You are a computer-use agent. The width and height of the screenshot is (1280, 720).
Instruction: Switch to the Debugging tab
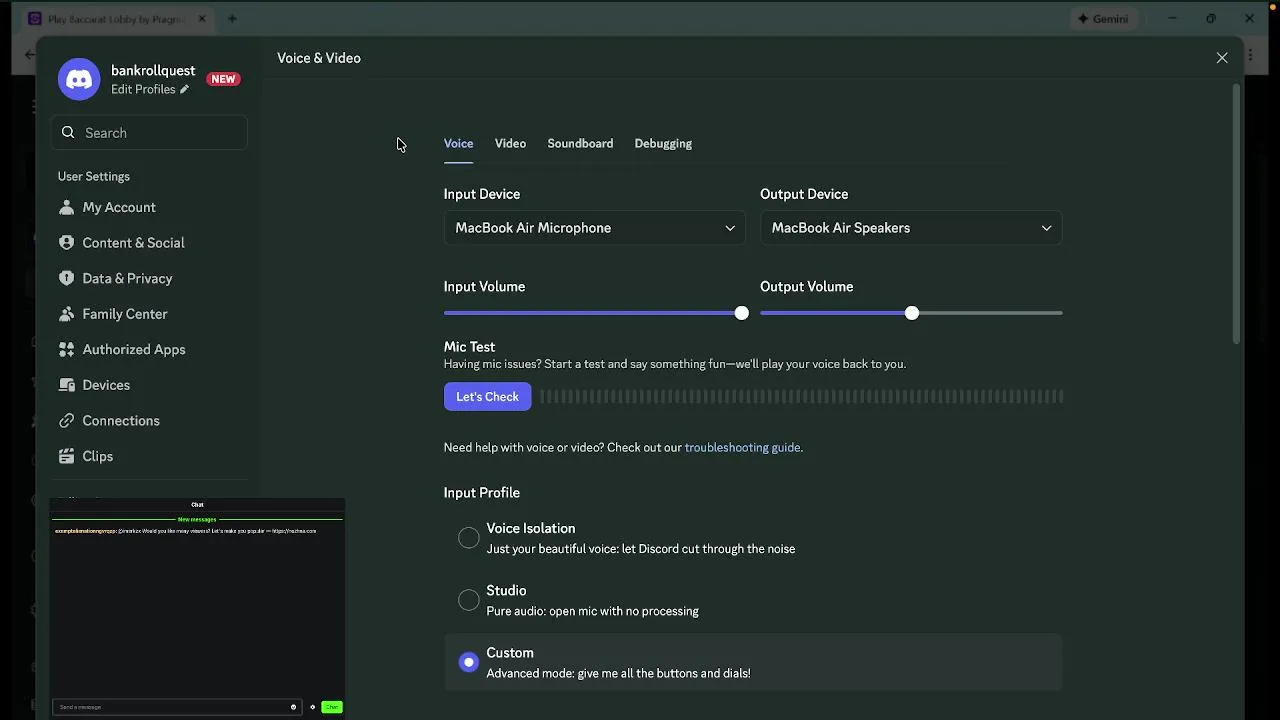coord(663,144)
